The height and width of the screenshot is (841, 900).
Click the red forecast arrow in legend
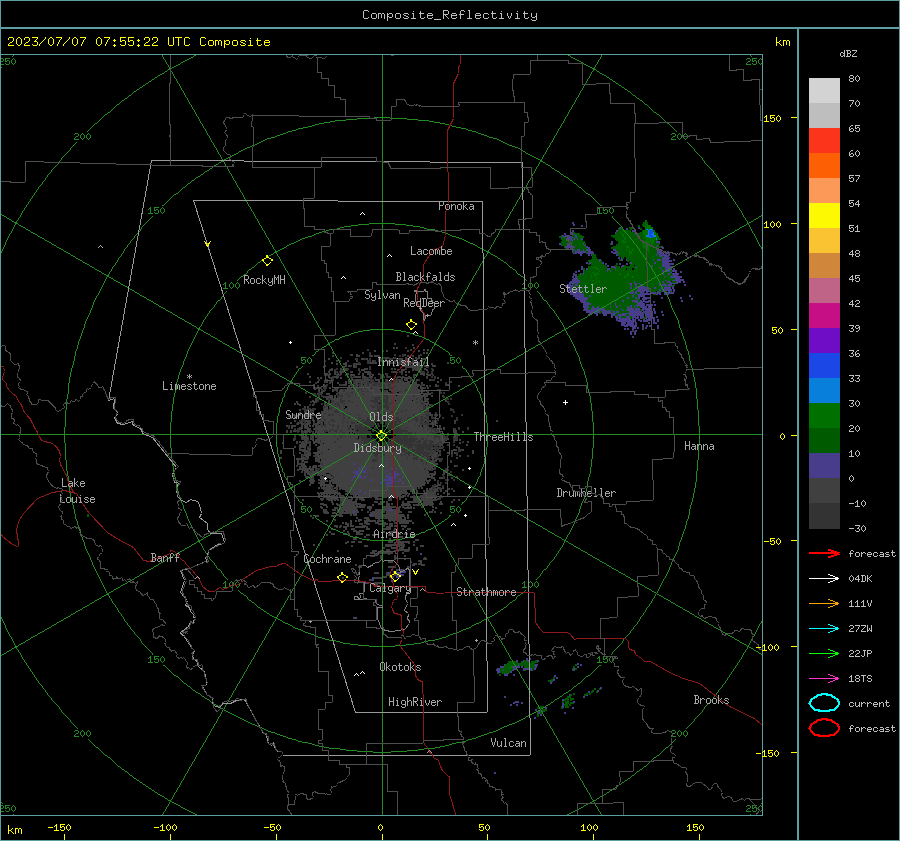click(x=824, y=553)
